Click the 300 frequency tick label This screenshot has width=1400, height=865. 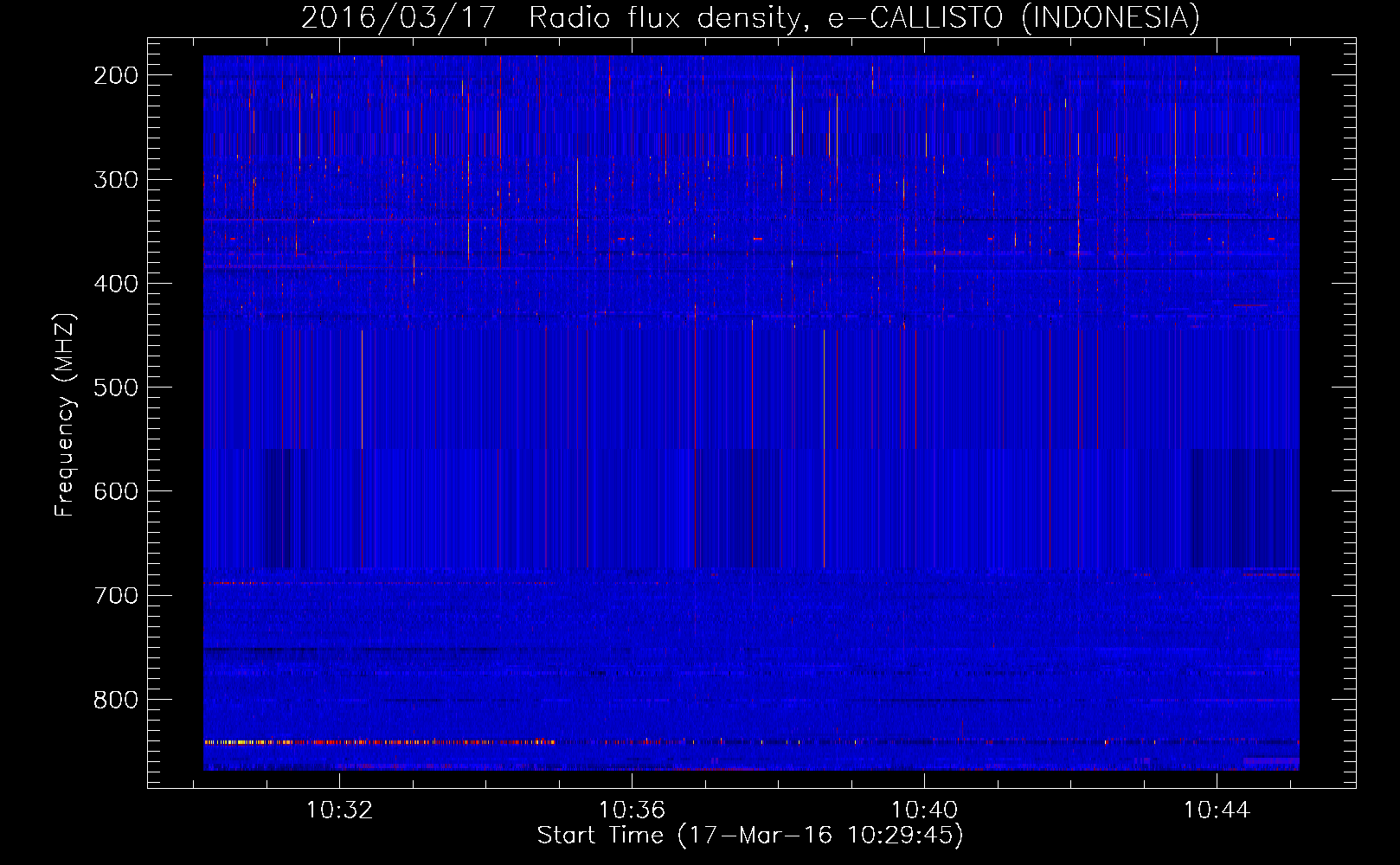116,180
